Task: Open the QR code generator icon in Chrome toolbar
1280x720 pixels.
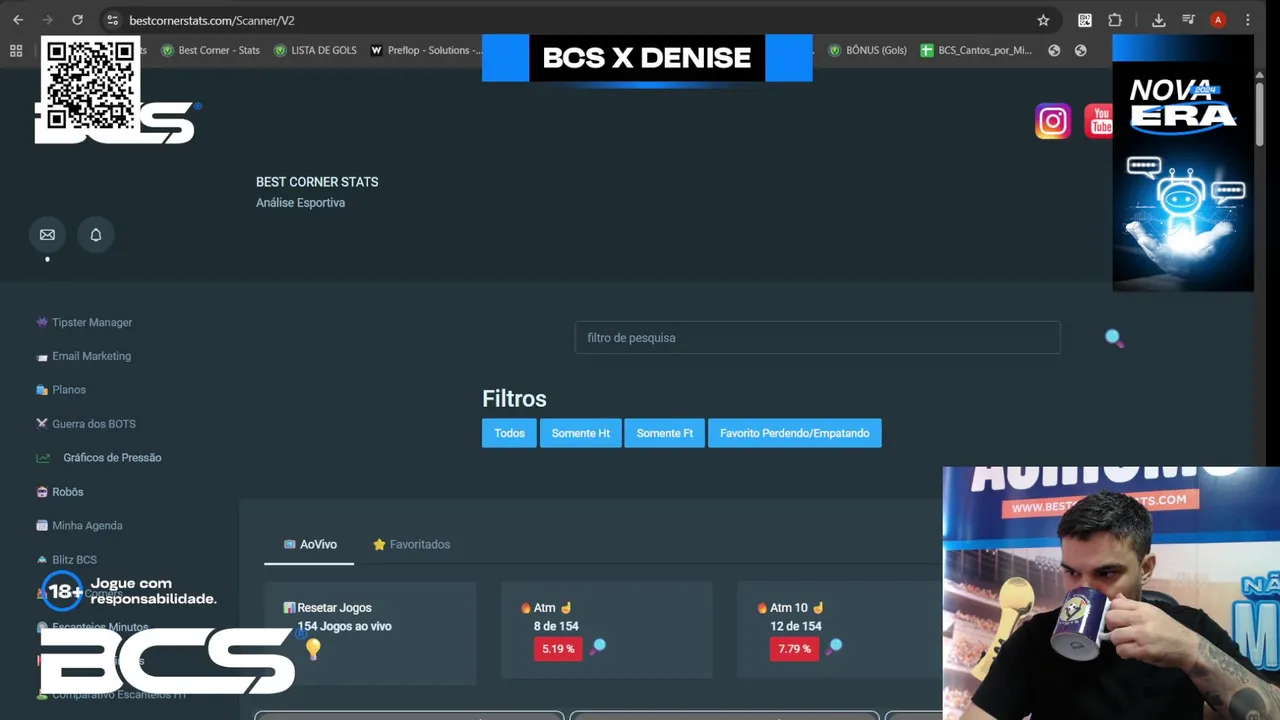Action: point(1085,20)
